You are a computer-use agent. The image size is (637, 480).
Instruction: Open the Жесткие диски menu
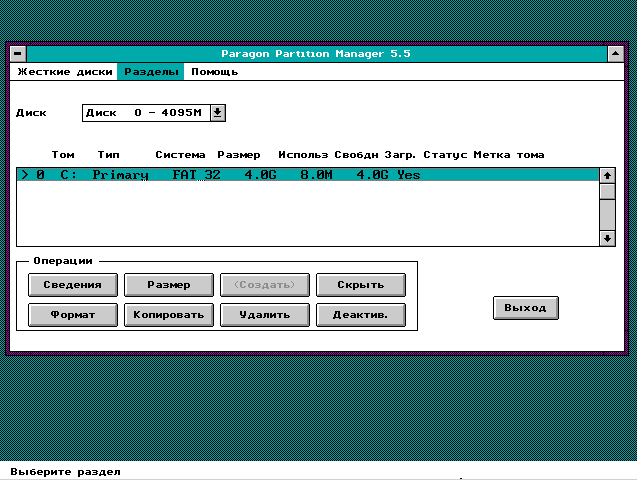[x=65, y=72]
